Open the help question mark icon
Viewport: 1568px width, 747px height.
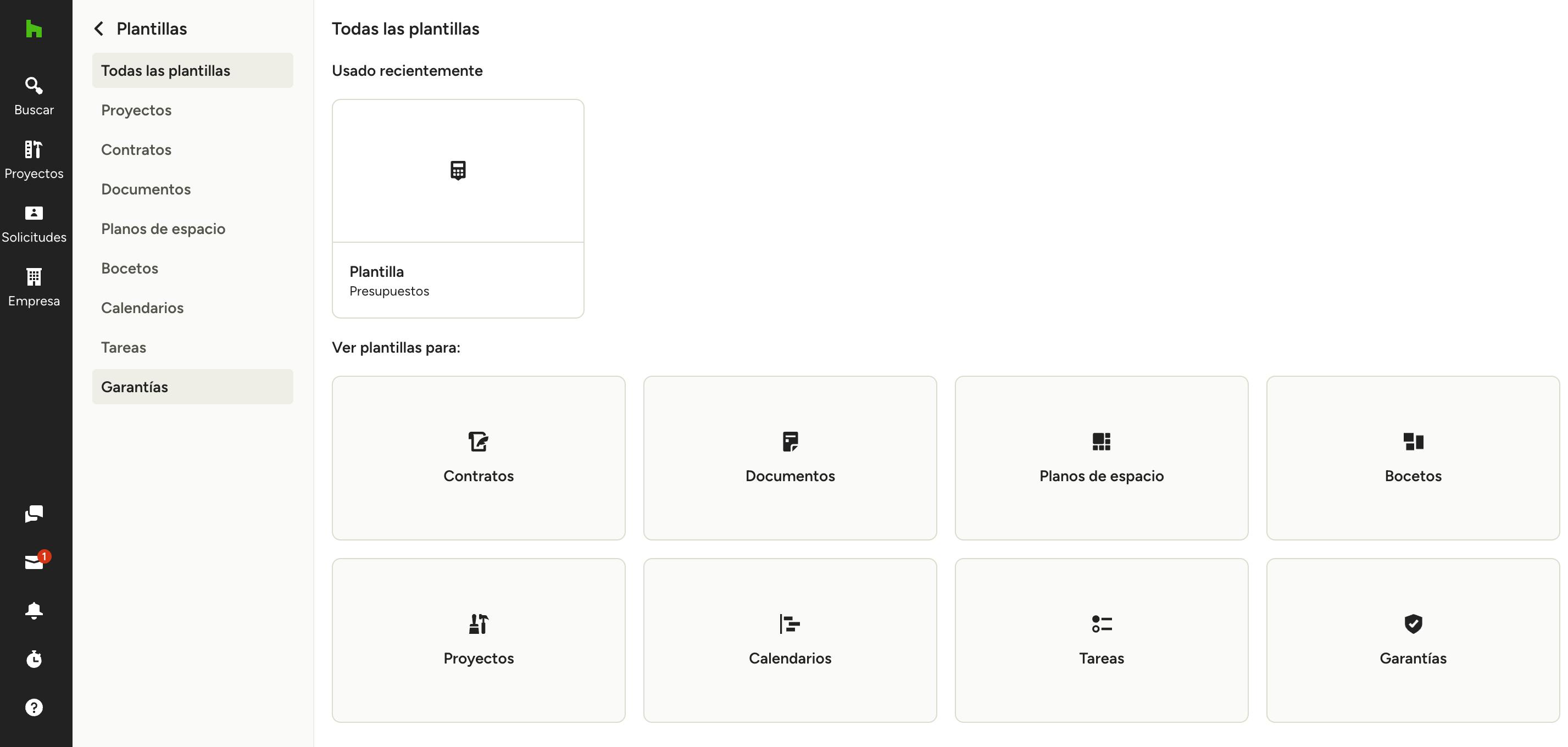34,707
